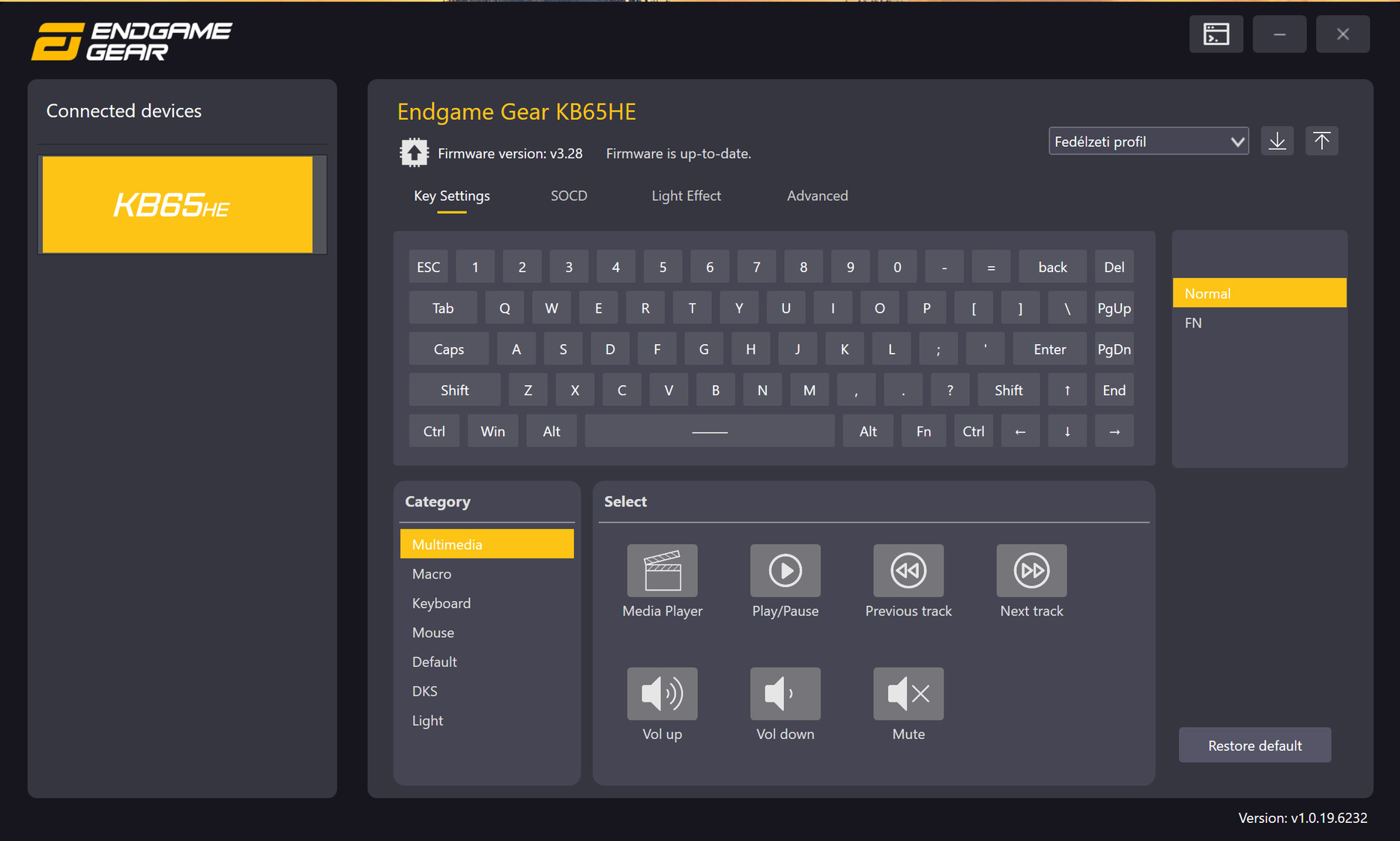Screen dimensions: 1400x841
Task: Import profile using the download arrow icon
Action: [1277, 141]
